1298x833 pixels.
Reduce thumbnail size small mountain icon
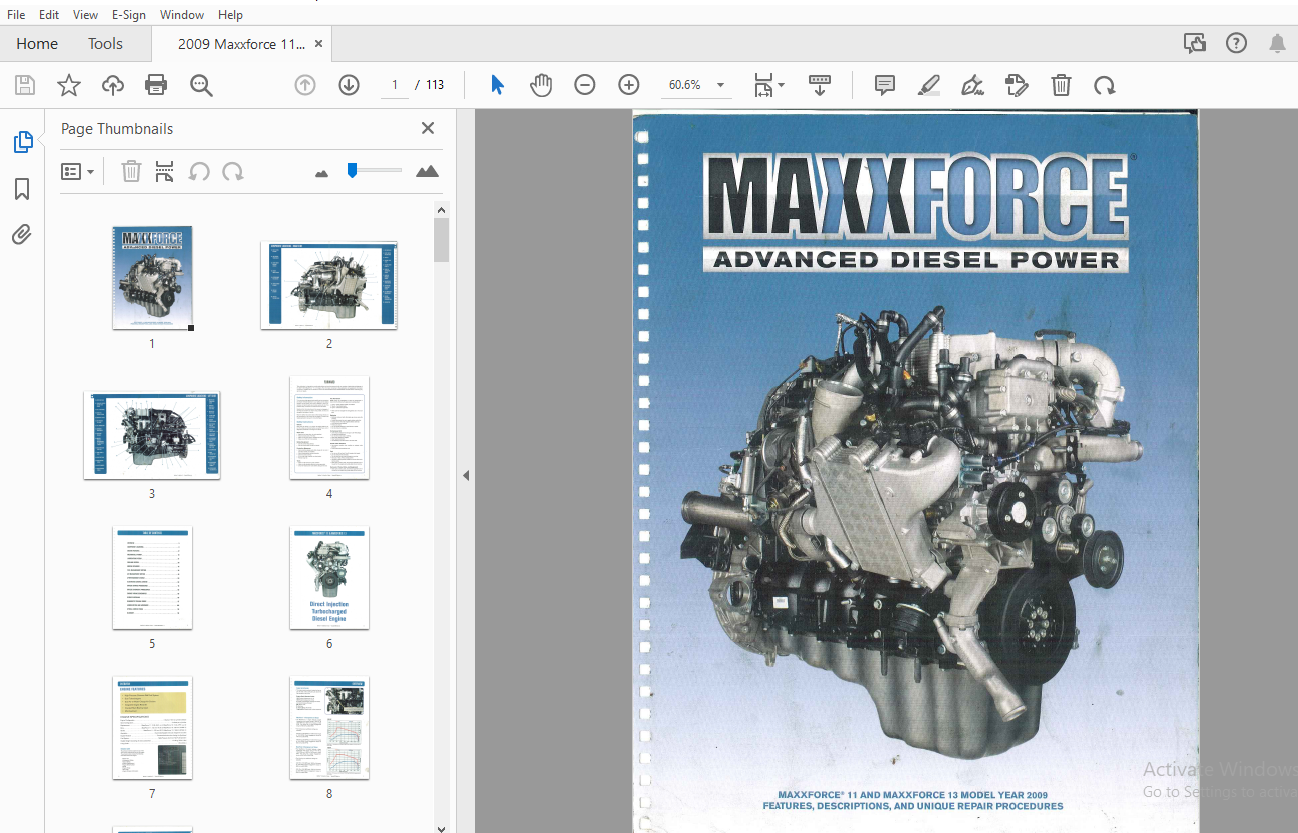point(321,173)
